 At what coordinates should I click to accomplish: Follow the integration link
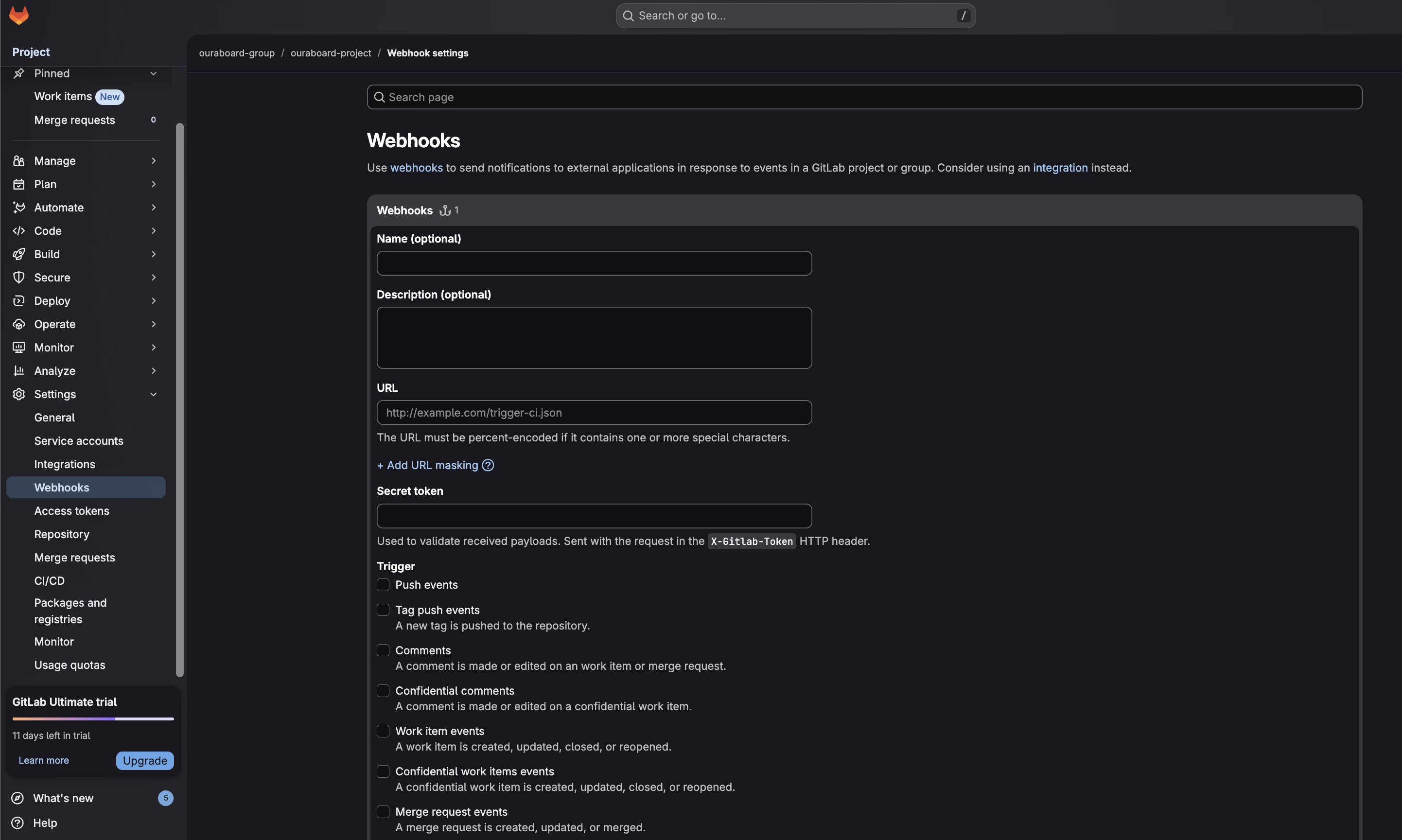click(x=1060, y=168)
